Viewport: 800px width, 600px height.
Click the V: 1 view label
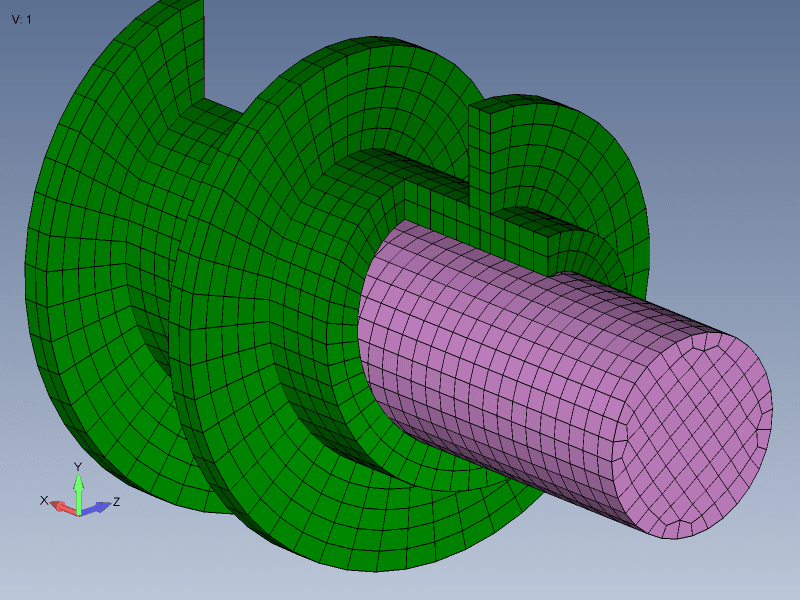21,20
